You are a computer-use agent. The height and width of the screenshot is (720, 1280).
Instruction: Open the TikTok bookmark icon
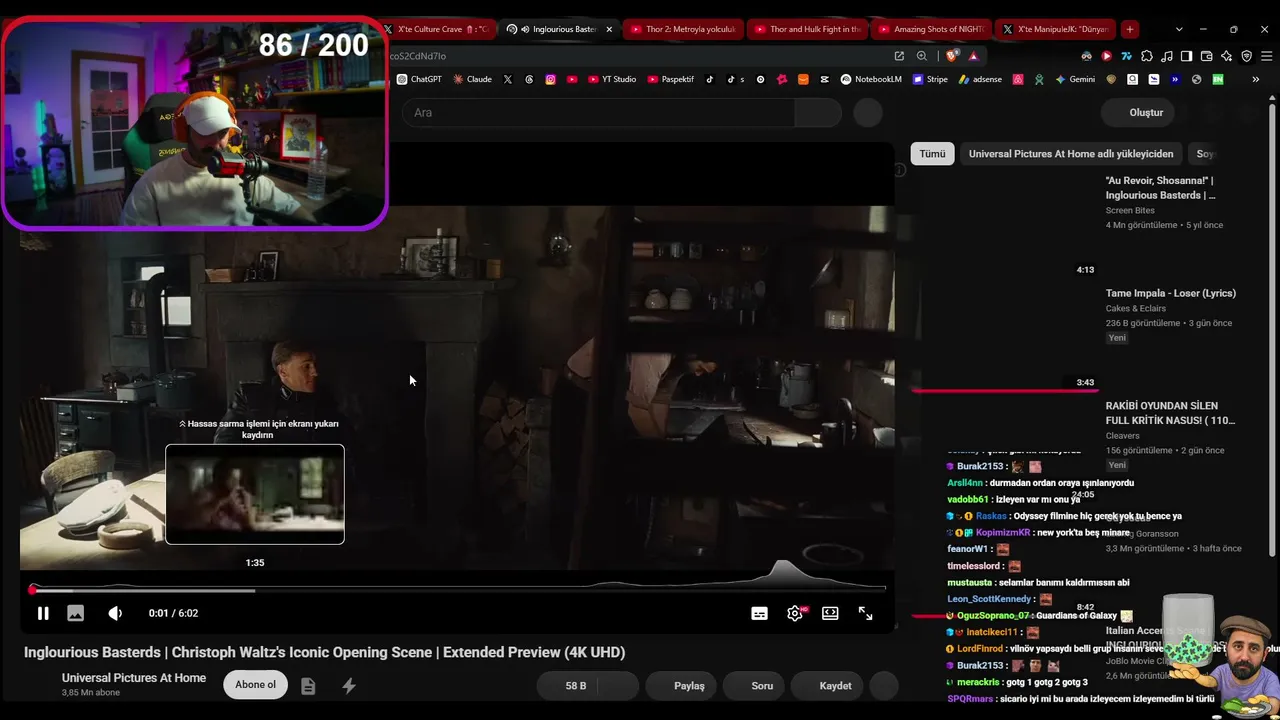[710, 79]
